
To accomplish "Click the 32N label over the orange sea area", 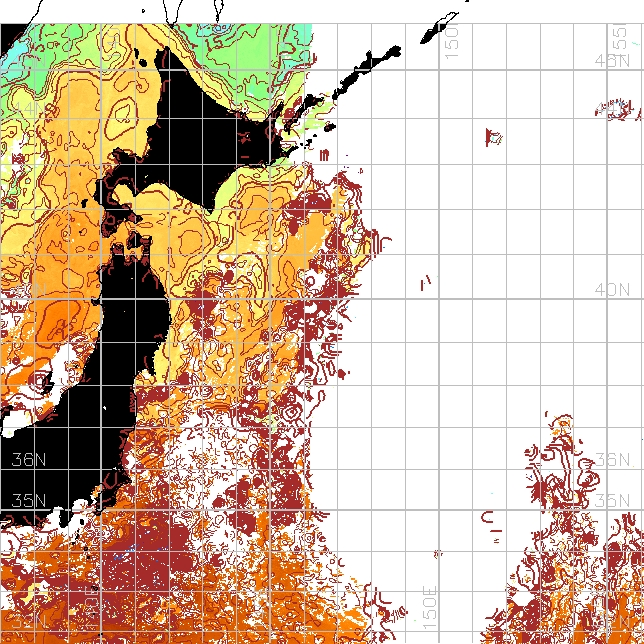I will tap(29, 621).
